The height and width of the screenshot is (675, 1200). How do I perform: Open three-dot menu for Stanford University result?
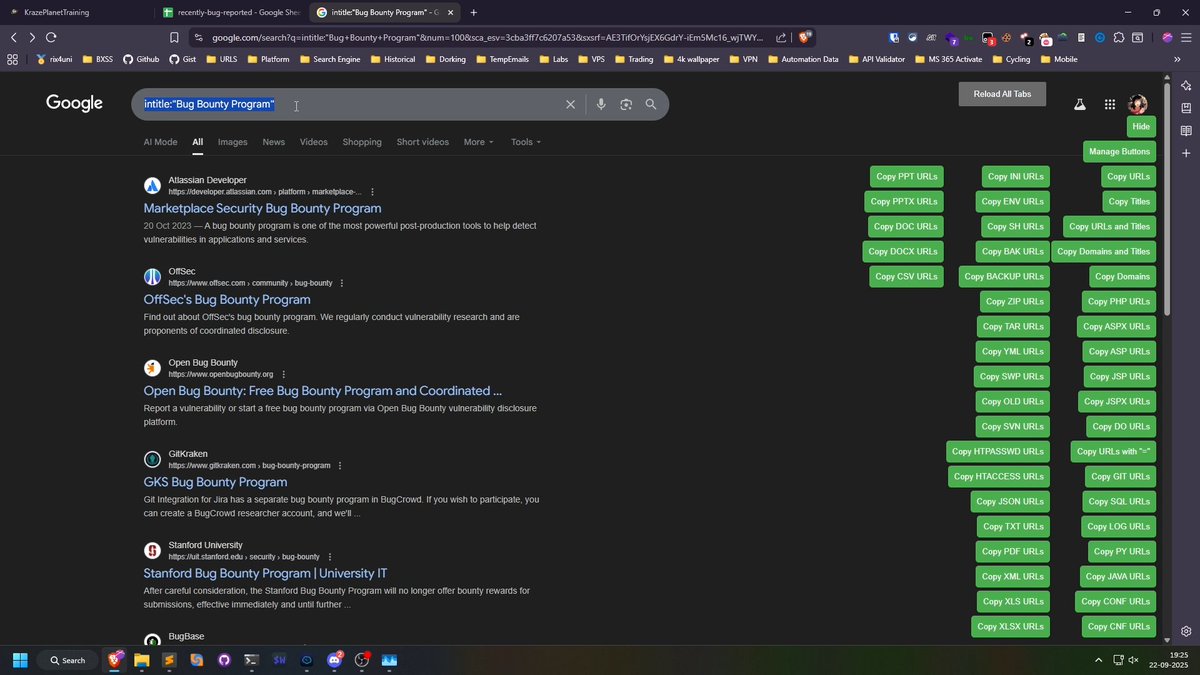[x=330, y=557]
